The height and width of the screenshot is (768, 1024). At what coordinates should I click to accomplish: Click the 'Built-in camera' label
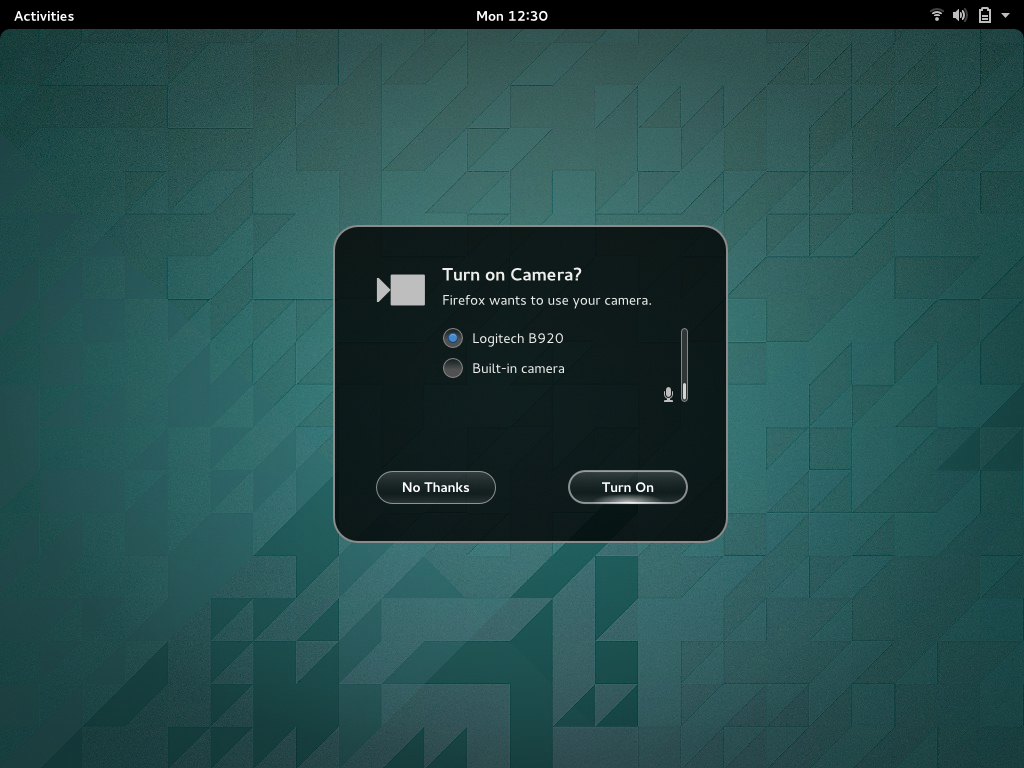click(x=519, y=368)
